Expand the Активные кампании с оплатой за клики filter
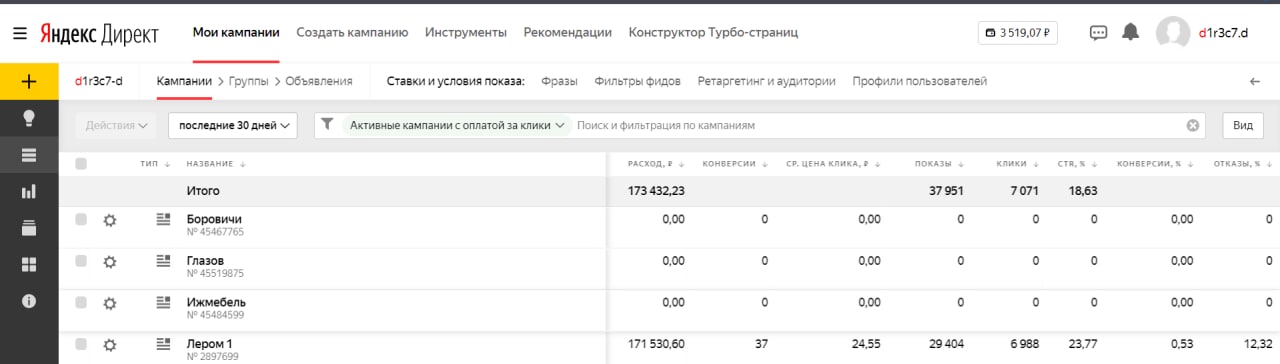 457,126
